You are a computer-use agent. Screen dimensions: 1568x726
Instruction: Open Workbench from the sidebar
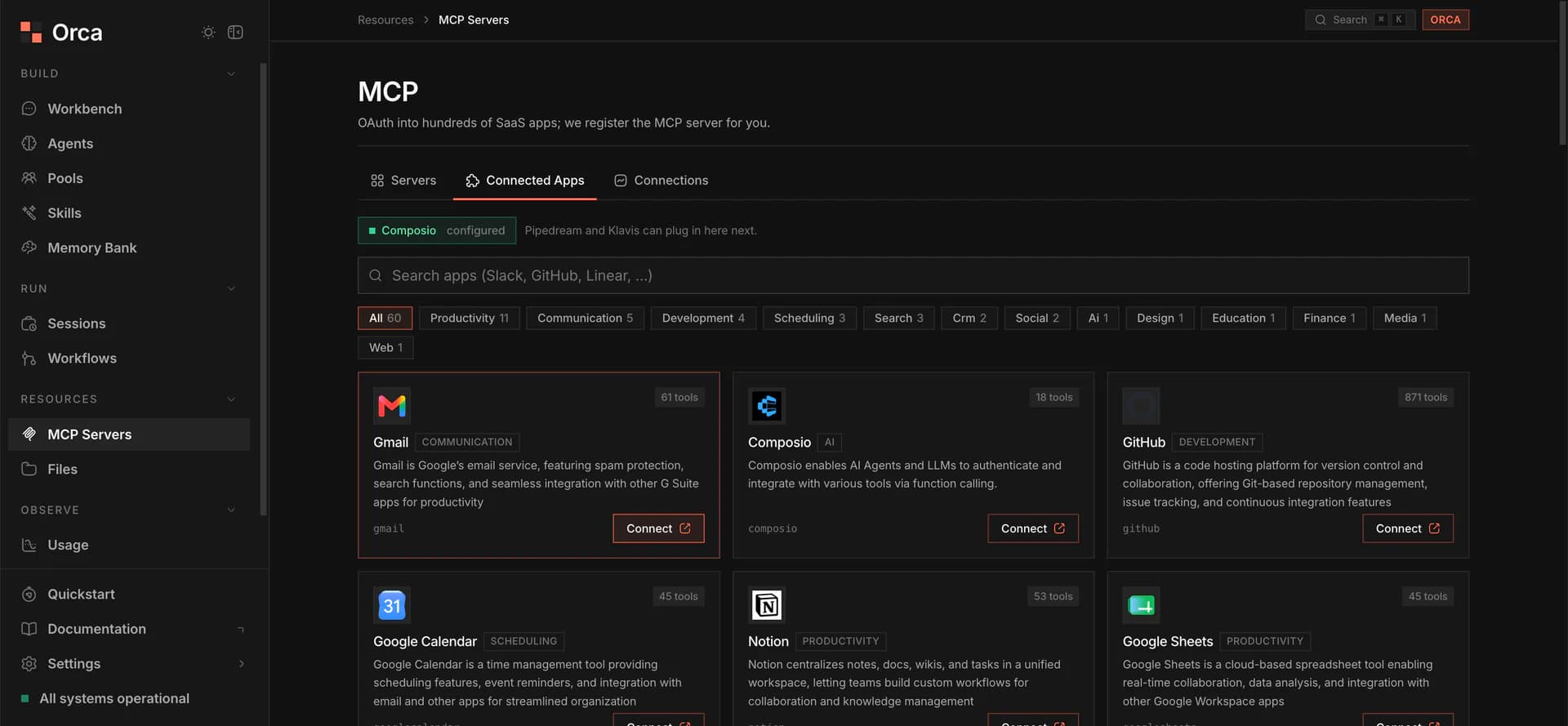[129, 109]
